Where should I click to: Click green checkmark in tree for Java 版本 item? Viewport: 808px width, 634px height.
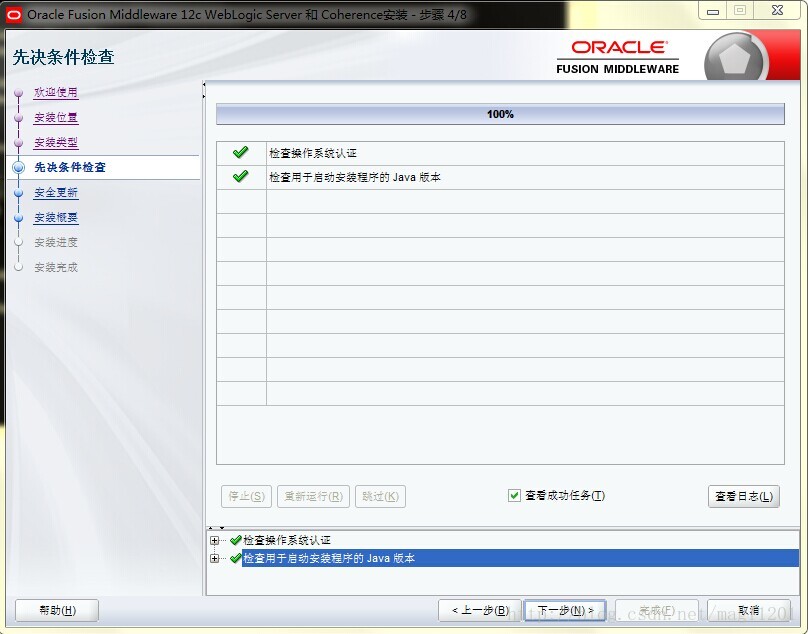235,558
